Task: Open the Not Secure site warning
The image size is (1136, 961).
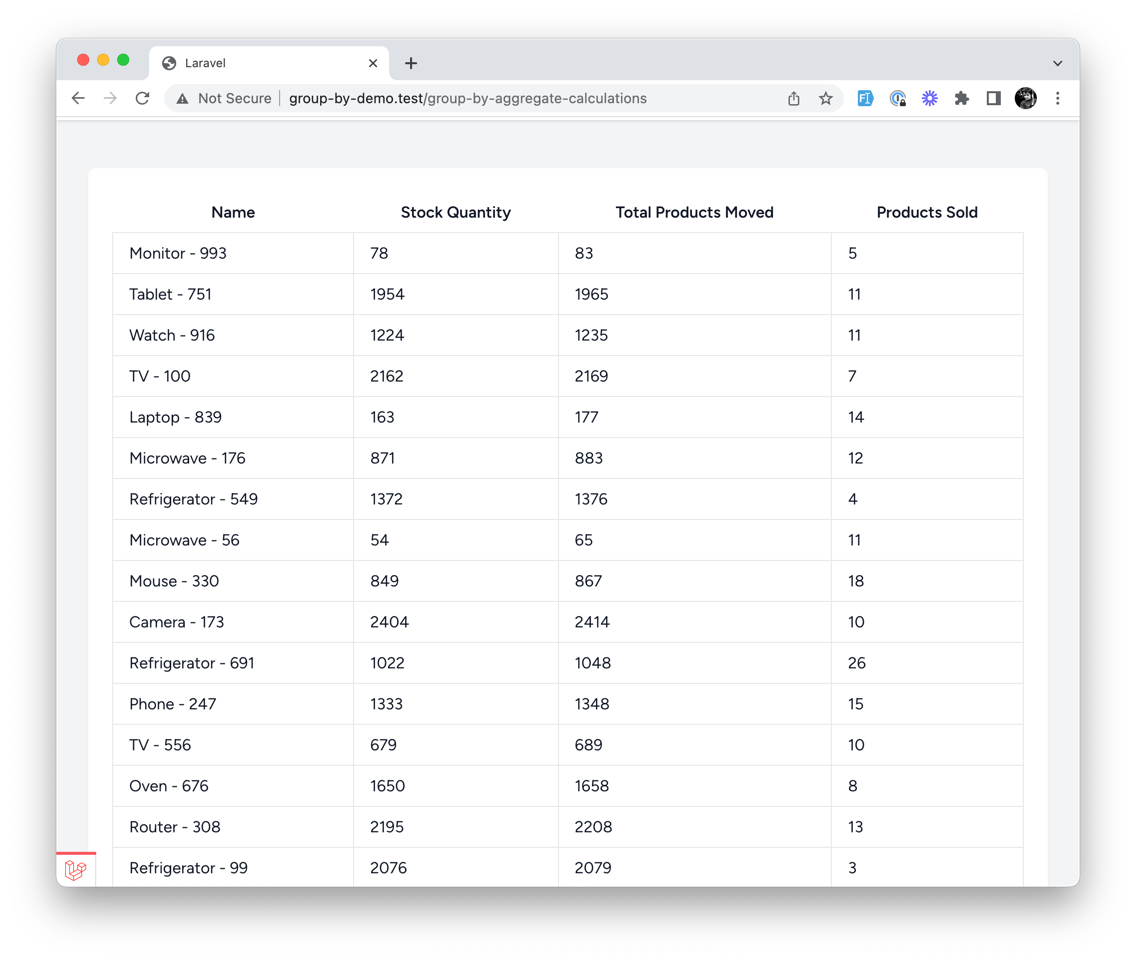Action: click(224, 99)
